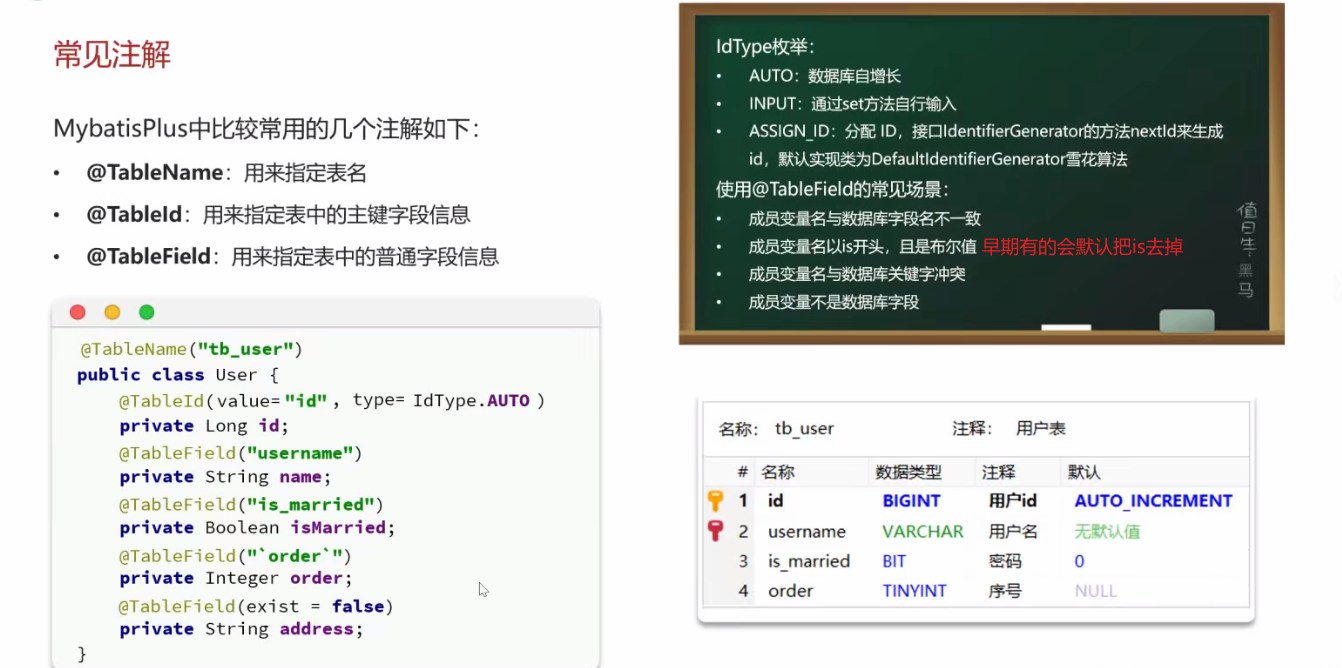Viewport: 1342px width, 668px height.
Task: Click the @TableField("`order`") code line
Action: pos(235,555)
